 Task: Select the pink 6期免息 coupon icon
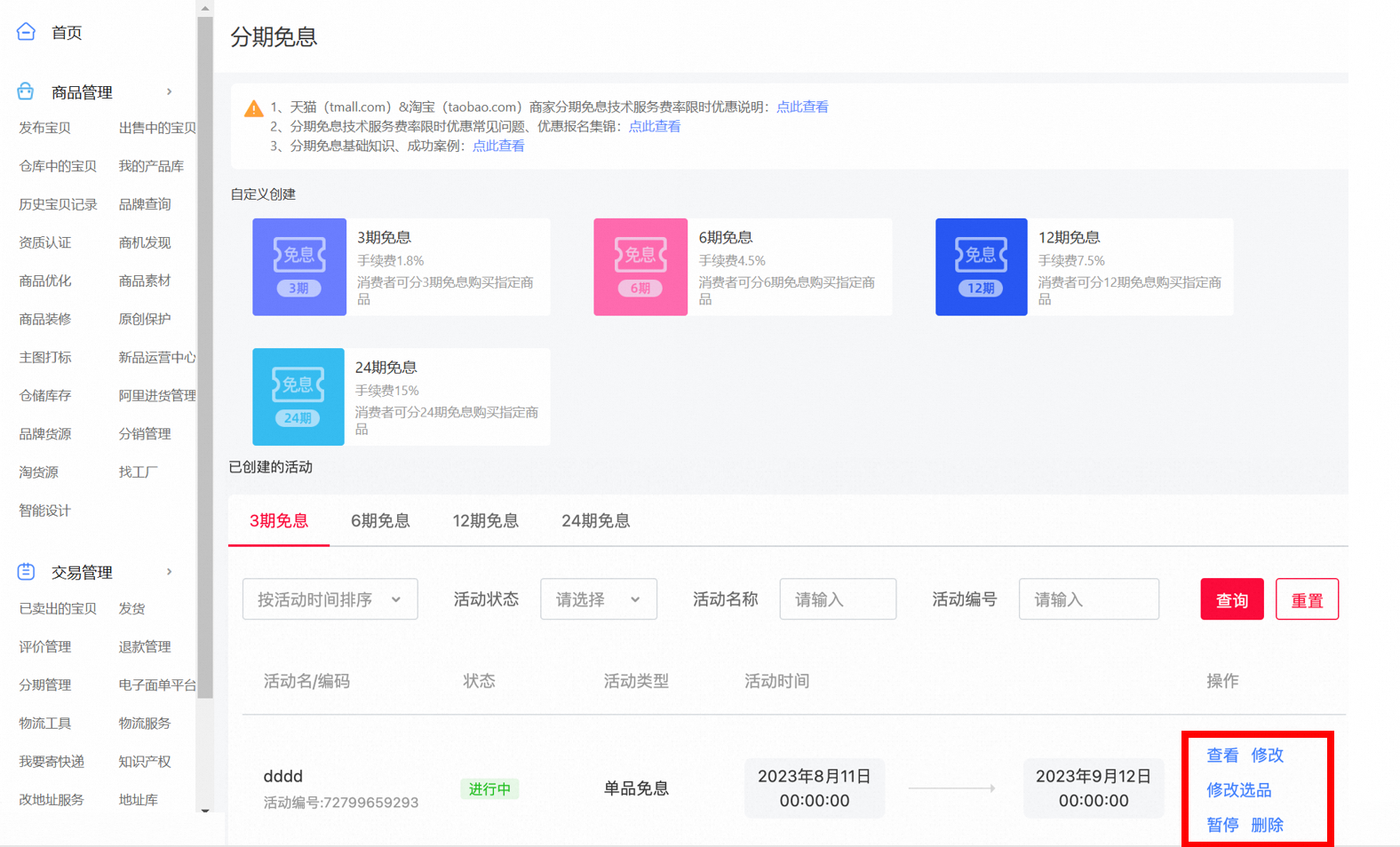point(640,267)
